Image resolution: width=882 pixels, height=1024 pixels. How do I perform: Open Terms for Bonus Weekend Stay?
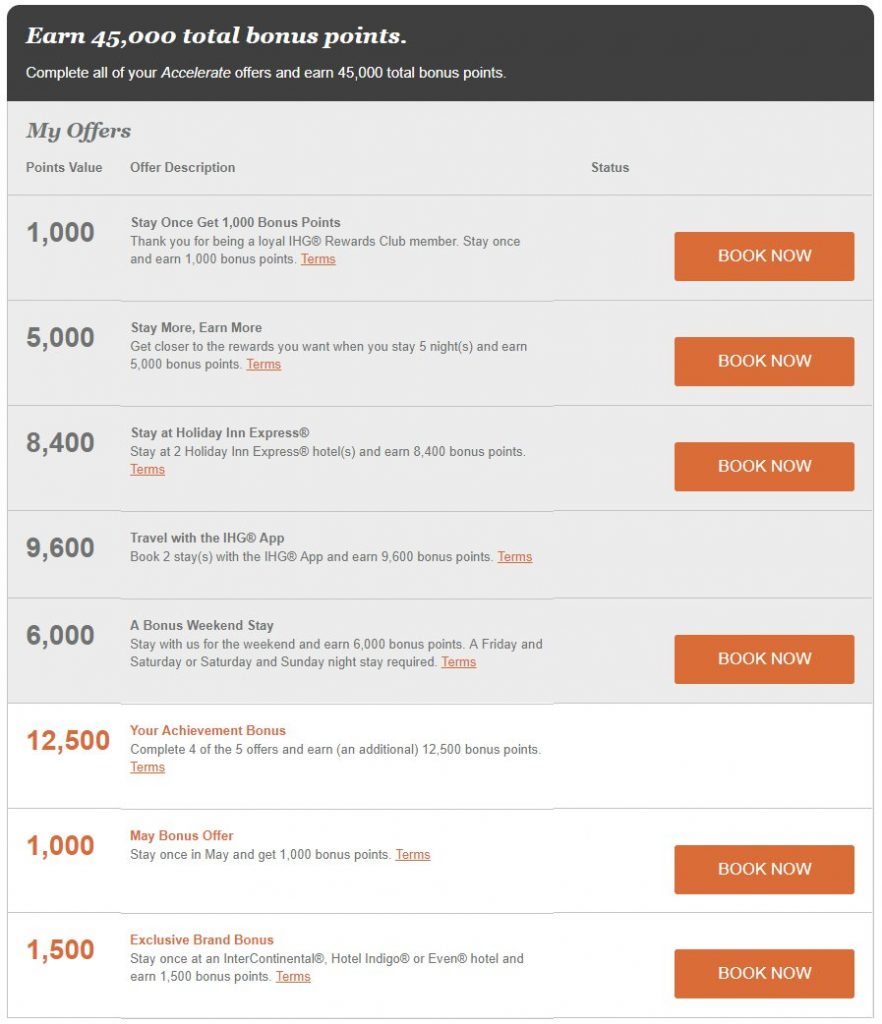pos(459,662)
